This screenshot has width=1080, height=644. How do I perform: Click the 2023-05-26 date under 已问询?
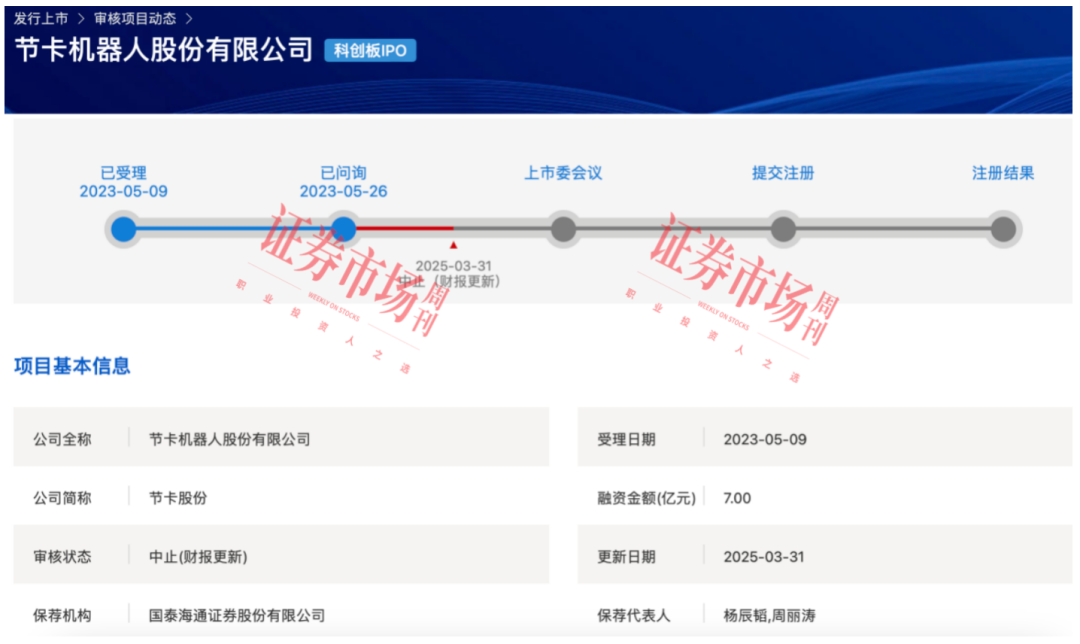[343, 191]
